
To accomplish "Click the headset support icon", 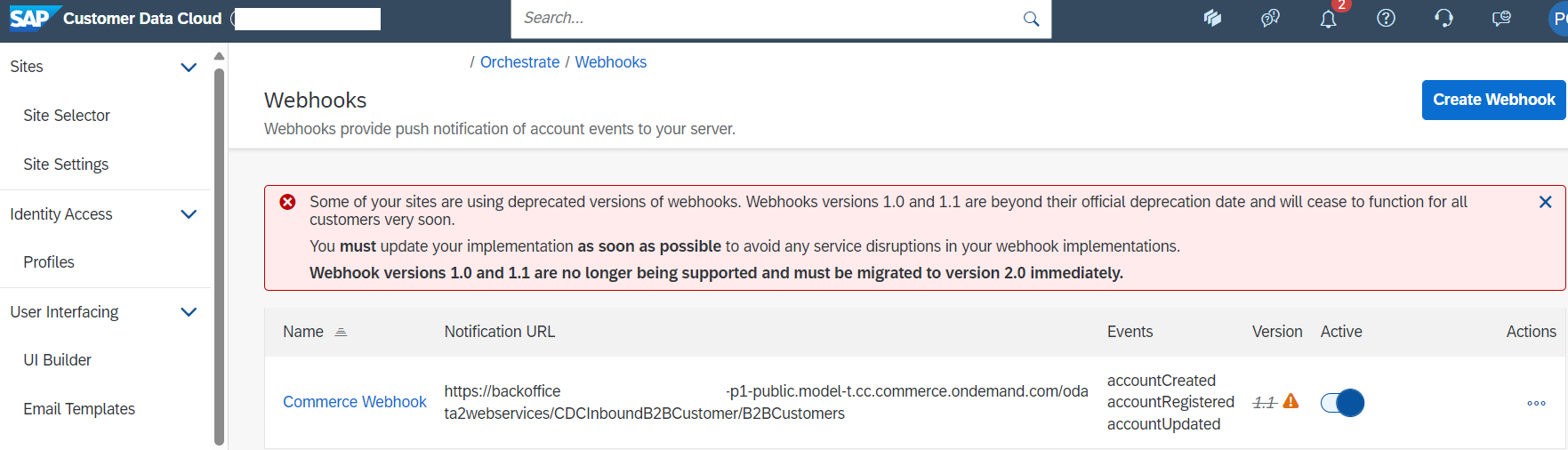I will tap(1443, 18).
